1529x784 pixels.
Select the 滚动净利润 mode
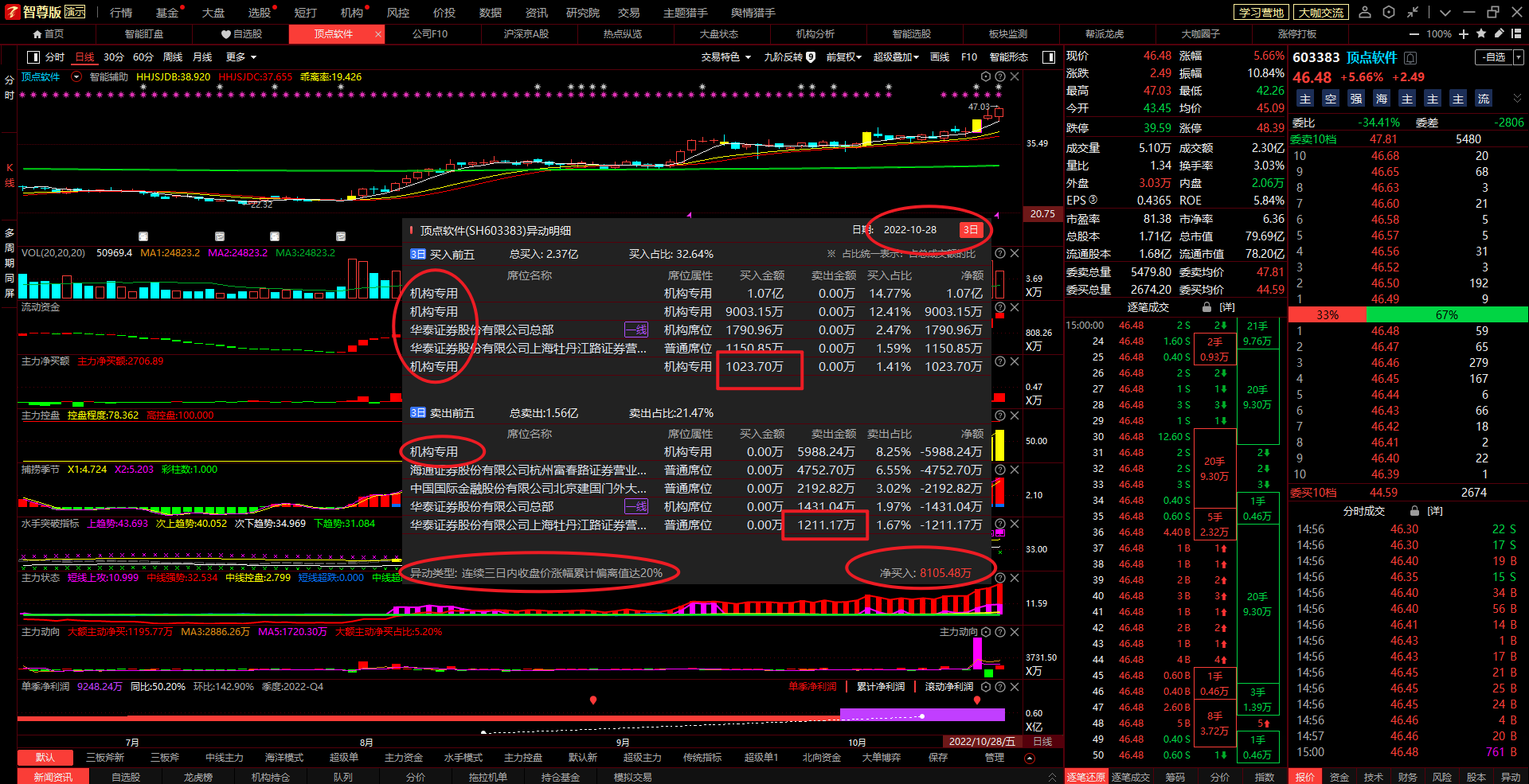pos(949,687)
